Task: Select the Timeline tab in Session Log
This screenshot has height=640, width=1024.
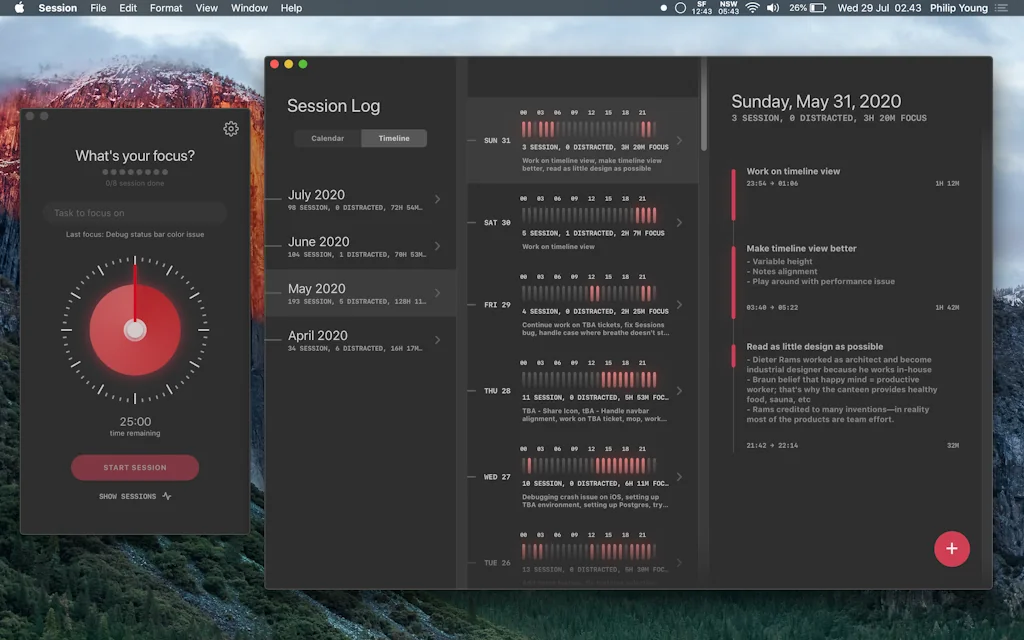Action: pyautogui.click(x=393, y=138)
